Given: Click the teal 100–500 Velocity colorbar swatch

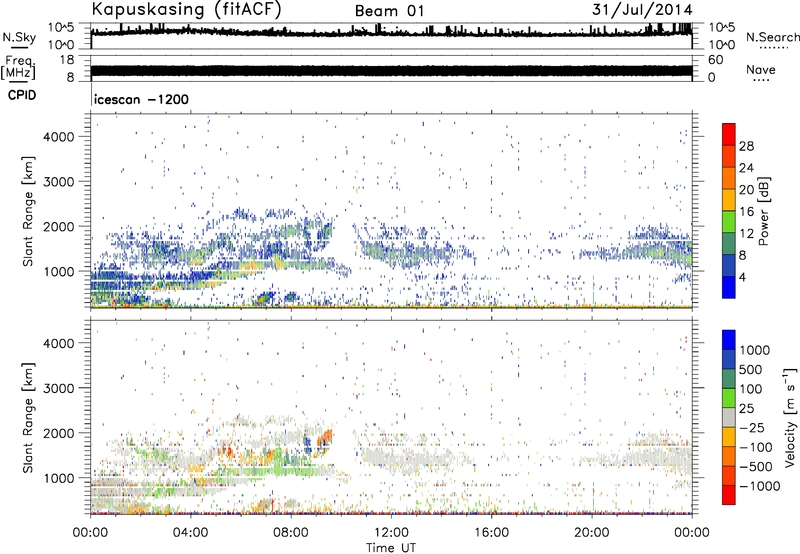Looking at the screenshot, I should pos(729,379).
